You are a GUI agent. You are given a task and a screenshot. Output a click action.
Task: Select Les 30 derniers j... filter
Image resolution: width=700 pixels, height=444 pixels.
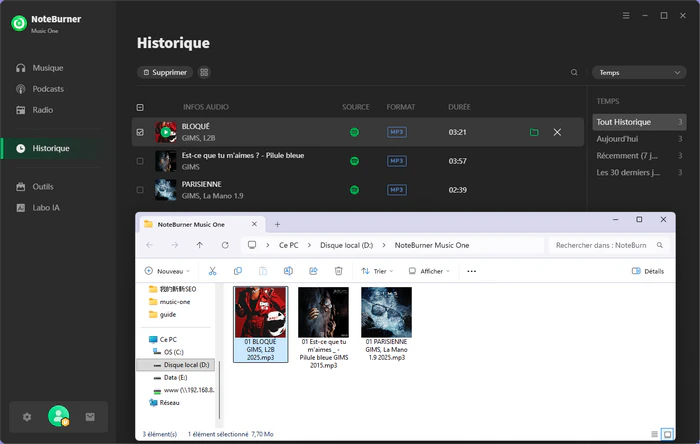tap(639, 172)
